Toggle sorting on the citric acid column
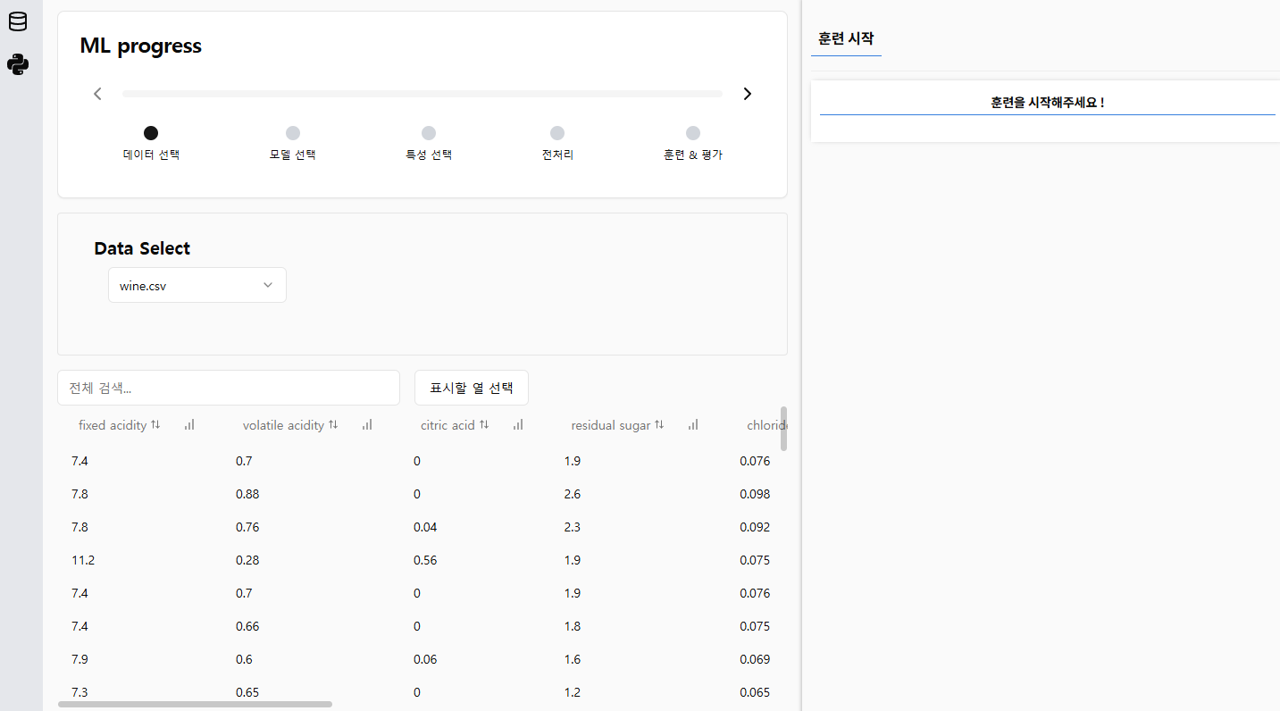 point(484,424)
